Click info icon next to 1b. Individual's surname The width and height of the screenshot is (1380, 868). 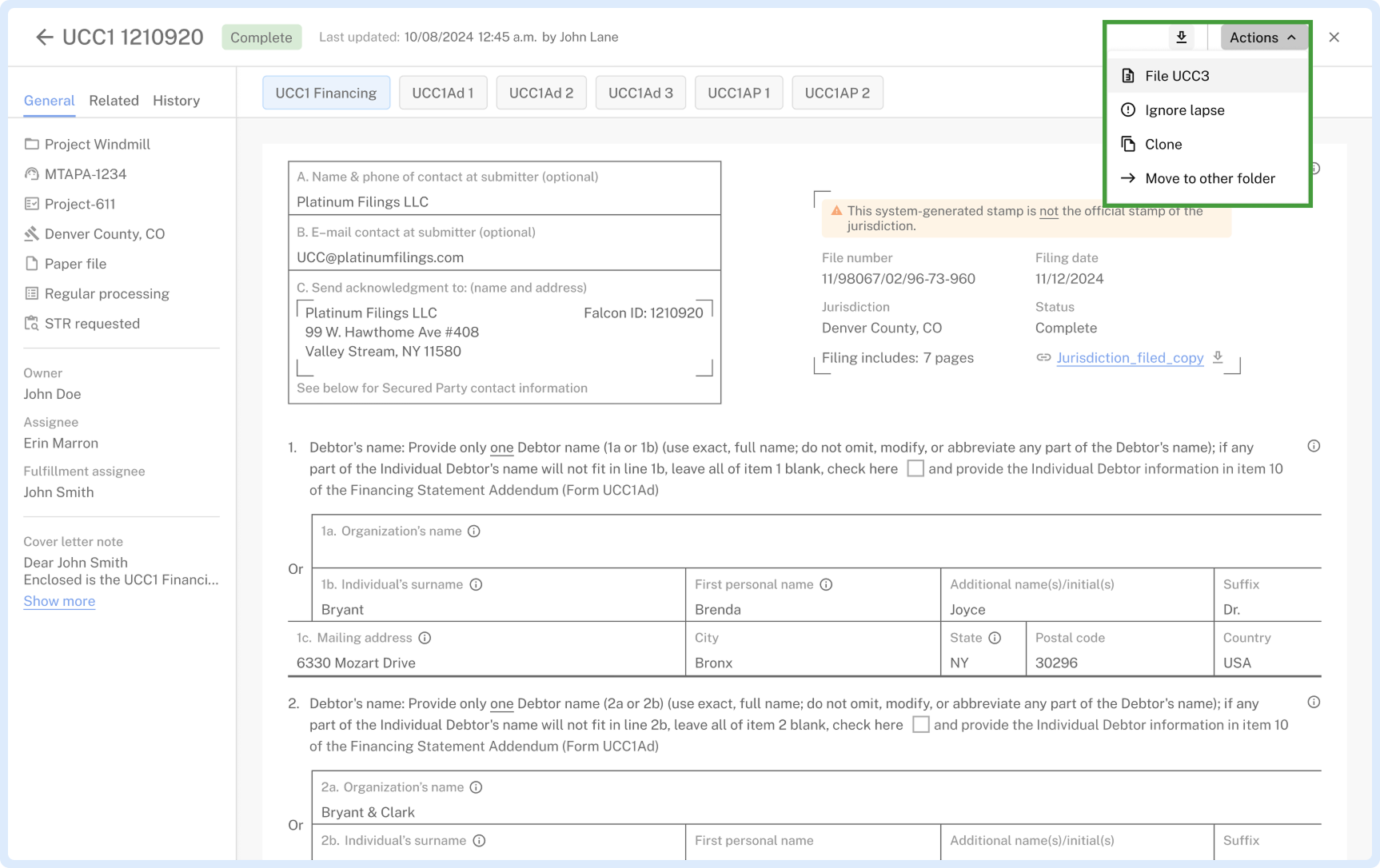tap(476, 585)
